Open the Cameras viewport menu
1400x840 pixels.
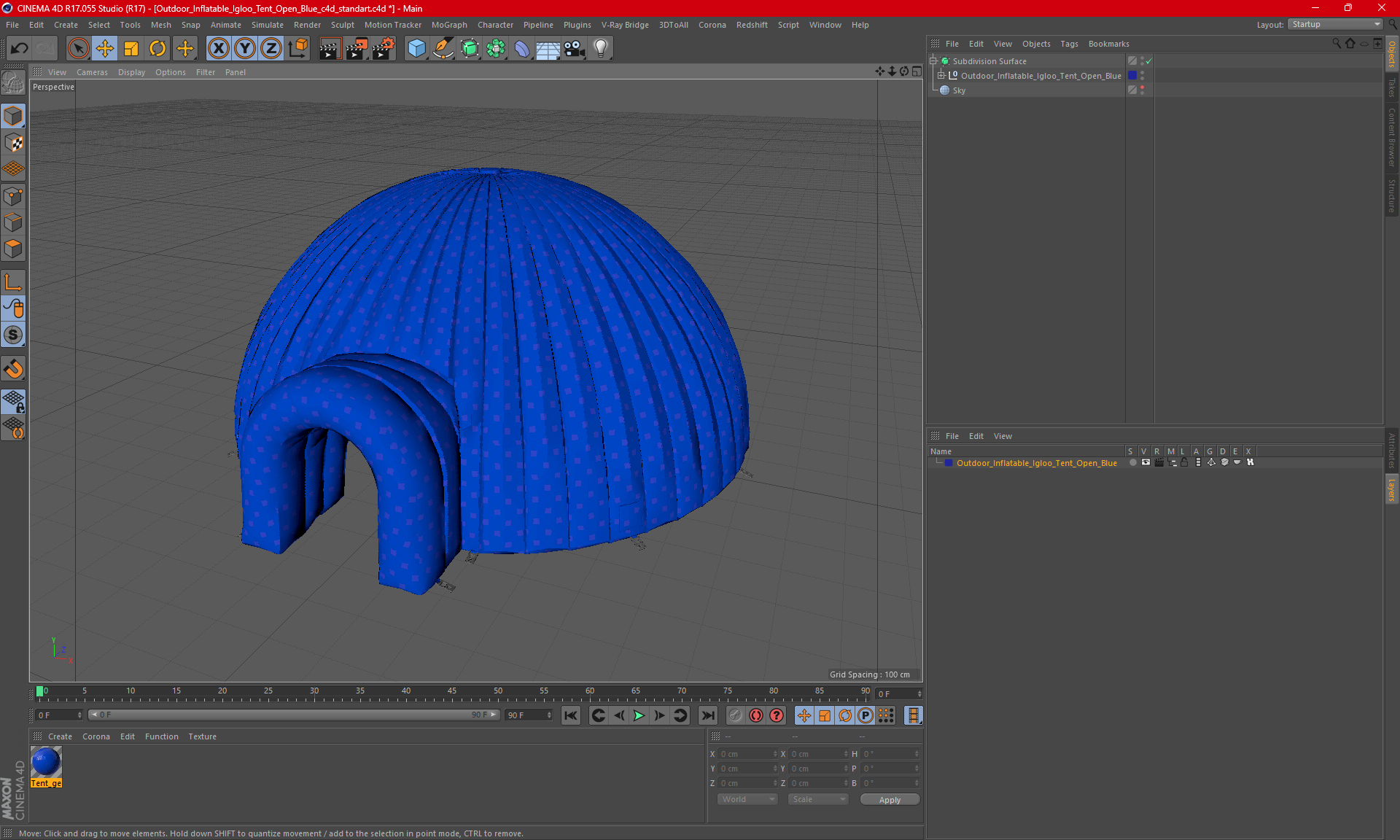92,72
